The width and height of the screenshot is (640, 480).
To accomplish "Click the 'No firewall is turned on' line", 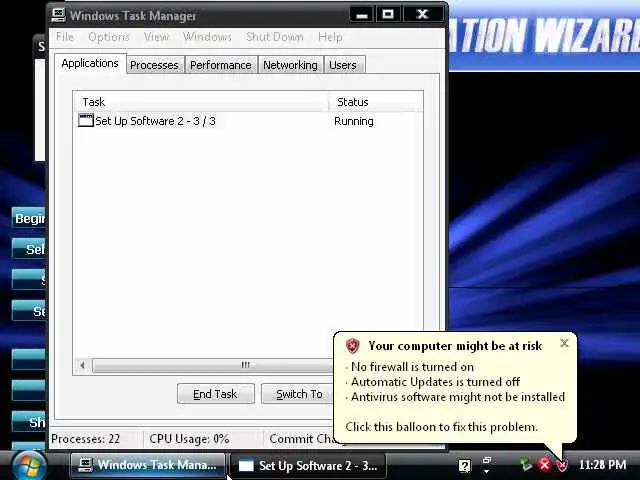I will (412, 367).
